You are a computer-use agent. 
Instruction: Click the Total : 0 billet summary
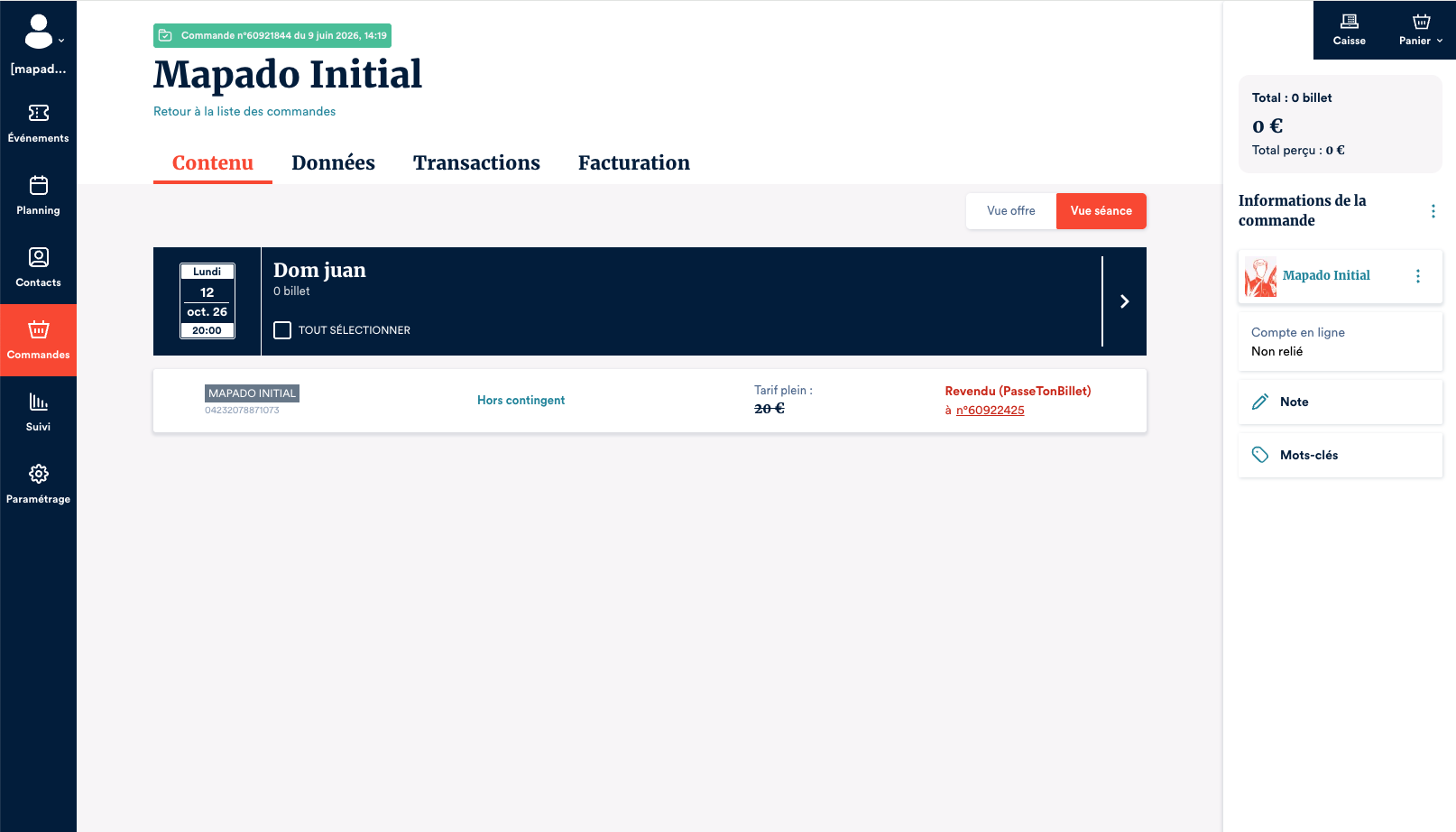(x=1292, y=97)
